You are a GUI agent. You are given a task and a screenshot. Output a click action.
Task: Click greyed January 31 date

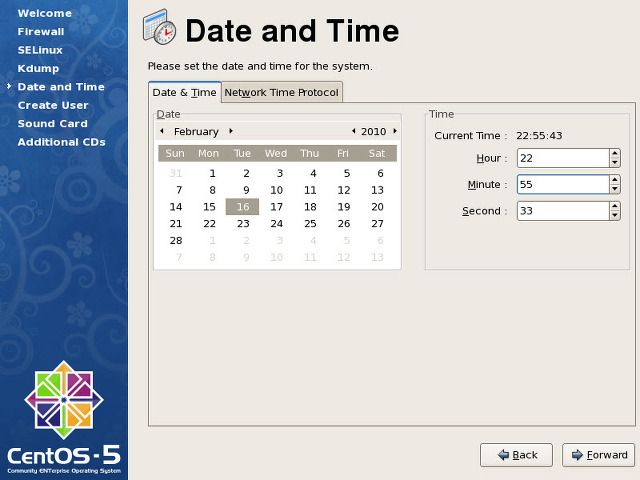click(x=176, y=173)
